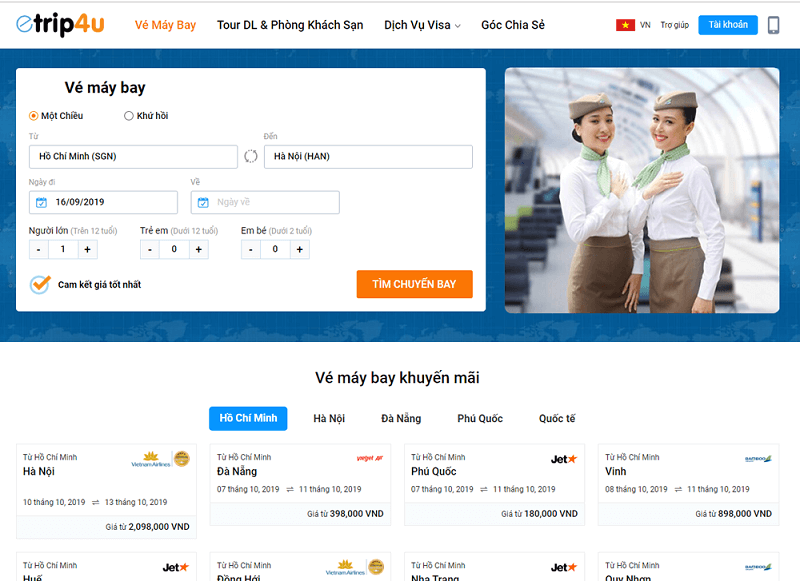Increase the Người lớn adult count
The height and width of the screenshot is (581, 800).
click(x=87, y=249)
